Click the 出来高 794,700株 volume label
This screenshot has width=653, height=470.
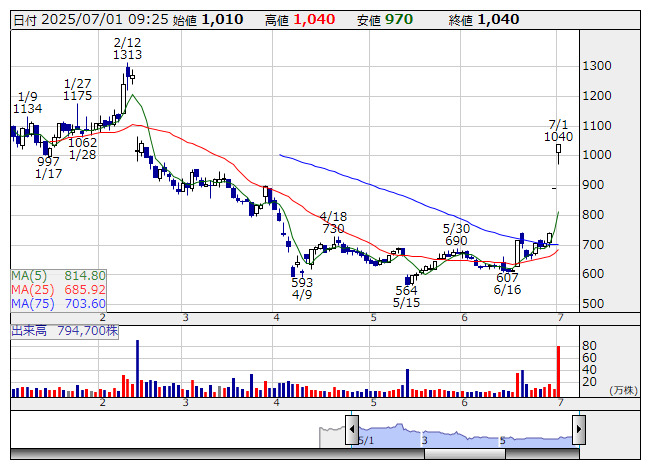[x=65, y=331]
